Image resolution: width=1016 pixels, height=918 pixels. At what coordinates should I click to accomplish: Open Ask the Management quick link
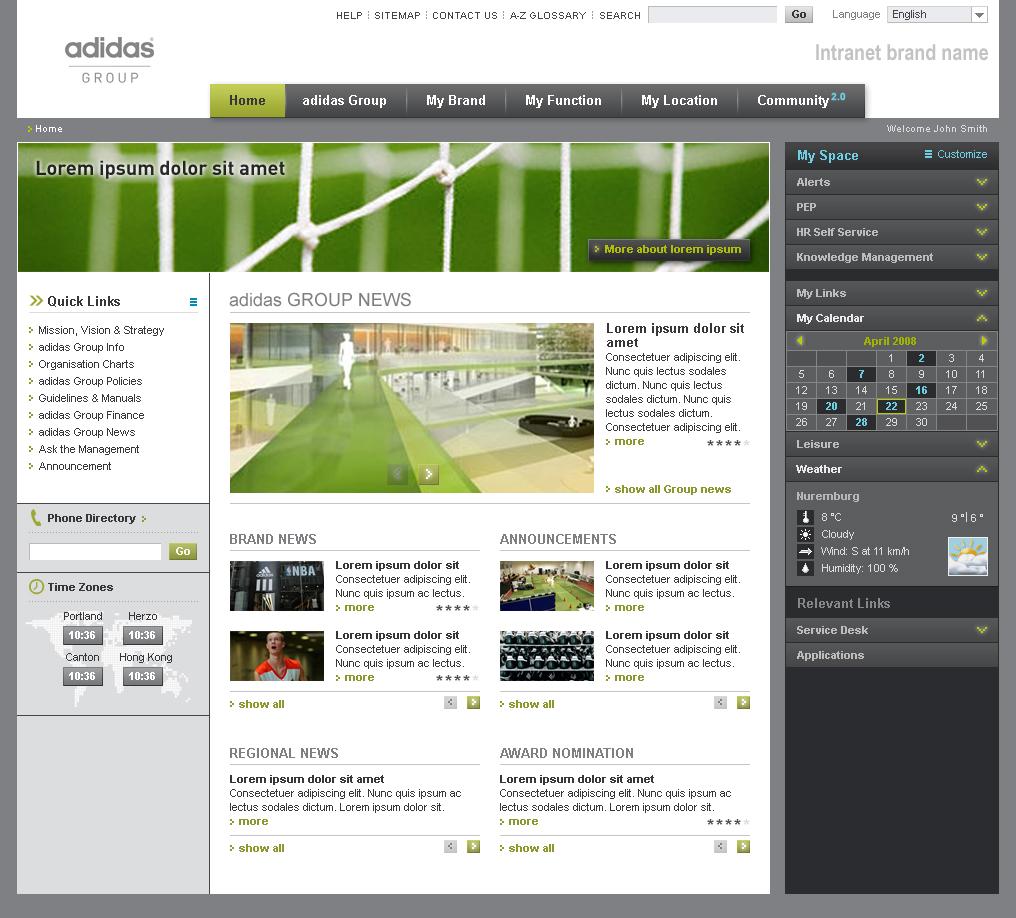[89, 449]
